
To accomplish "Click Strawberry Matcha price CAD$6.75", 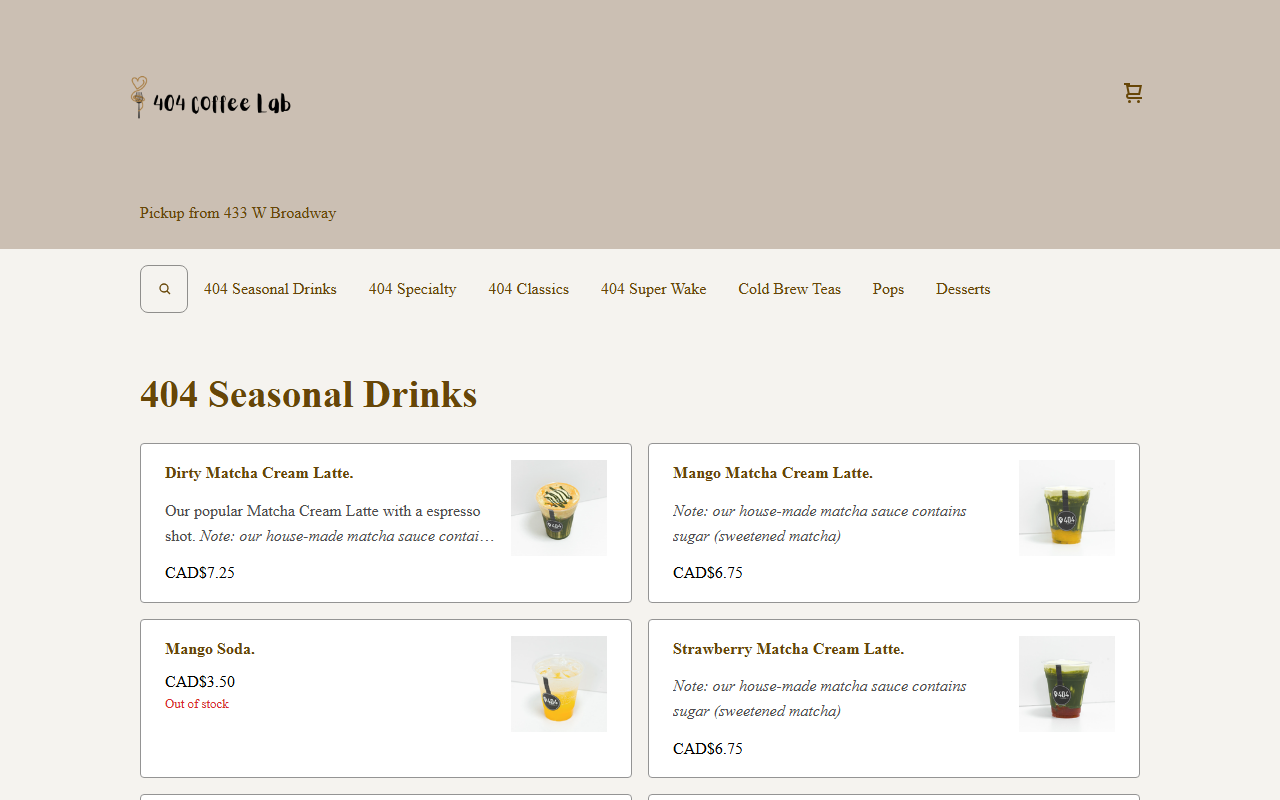I will click(x=708, y=749).
